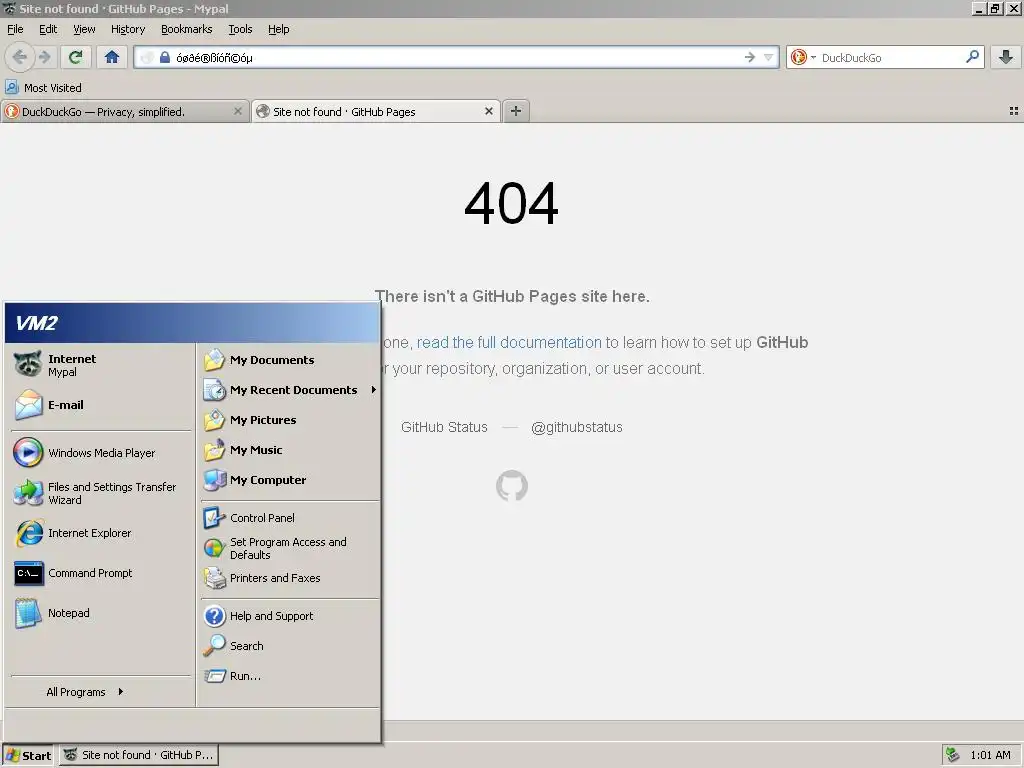This screenshot has width=1024, height=768.
Task: Open the Tools menu
Action: tap(240, 29)
